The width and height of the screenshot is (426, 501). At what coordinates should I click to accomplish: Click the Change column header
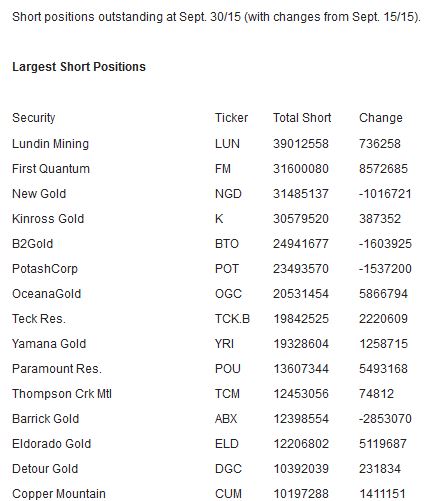click(x=381, y=118)
